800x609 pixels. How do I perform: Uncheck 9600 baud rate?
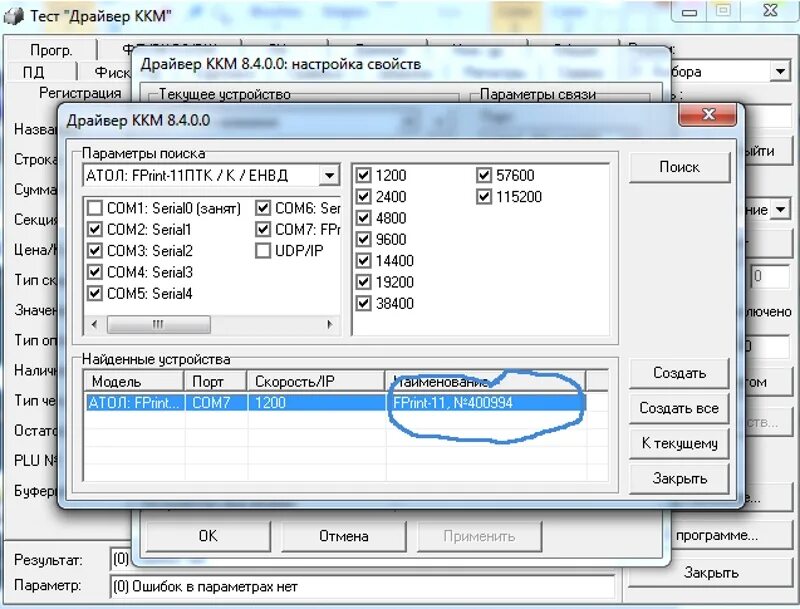click(363, 239)
